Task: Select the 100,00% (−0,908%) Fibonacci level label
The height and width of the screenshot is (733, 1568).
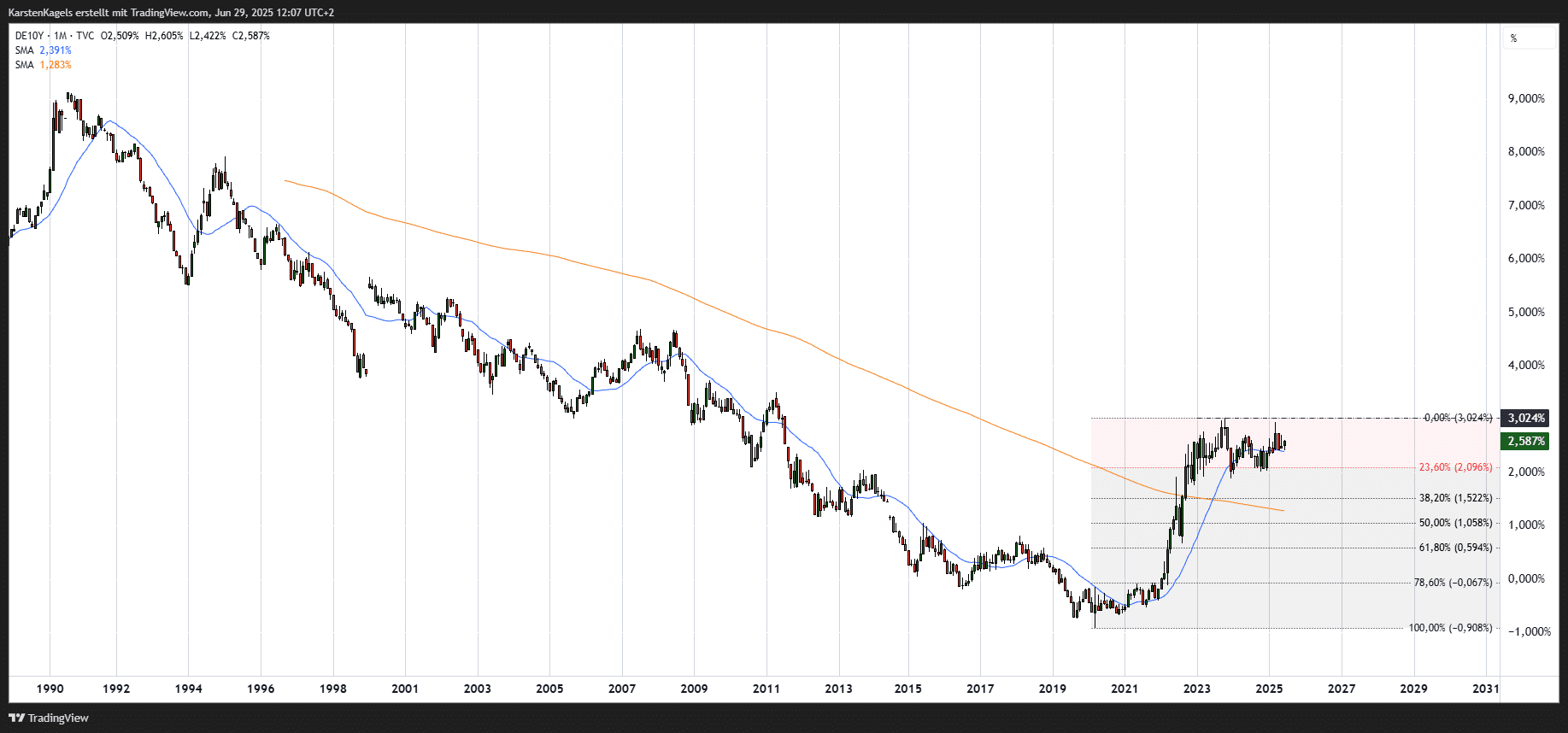Action: click(x=1450, y=628)
